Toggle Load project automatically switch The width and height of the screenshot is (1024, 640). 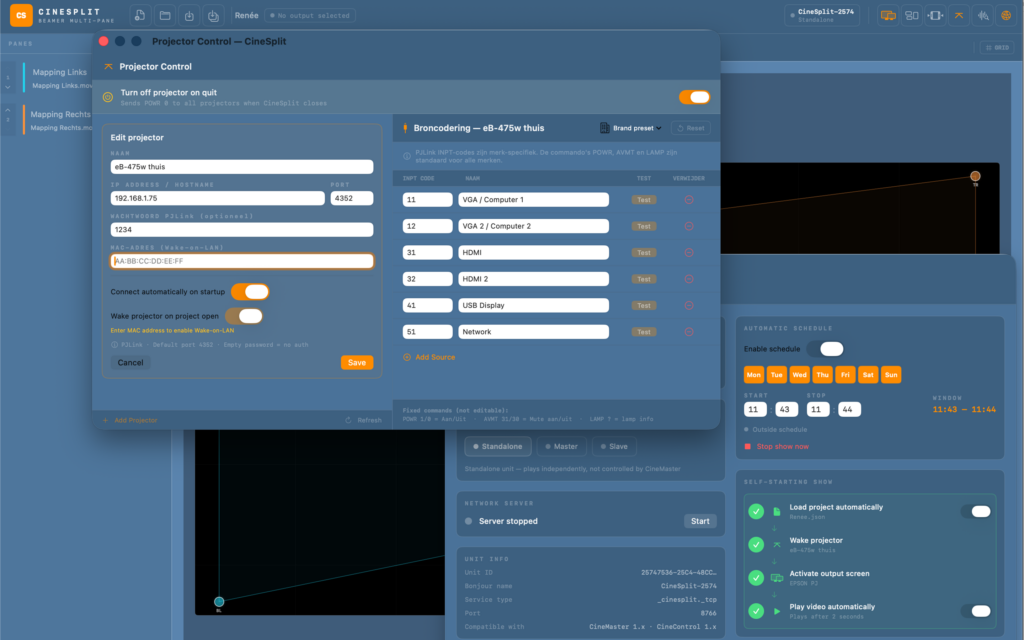tap(976, 511)
